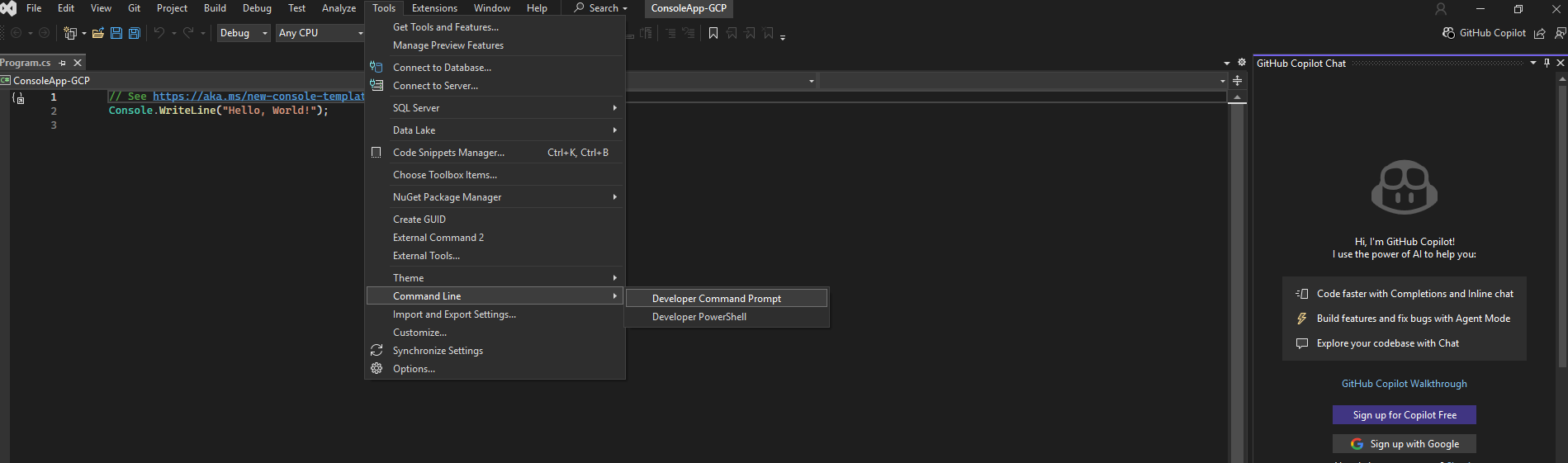Expand the Data Lake submenu
This screenshot has height=463, width=1568.
(495, 130)
